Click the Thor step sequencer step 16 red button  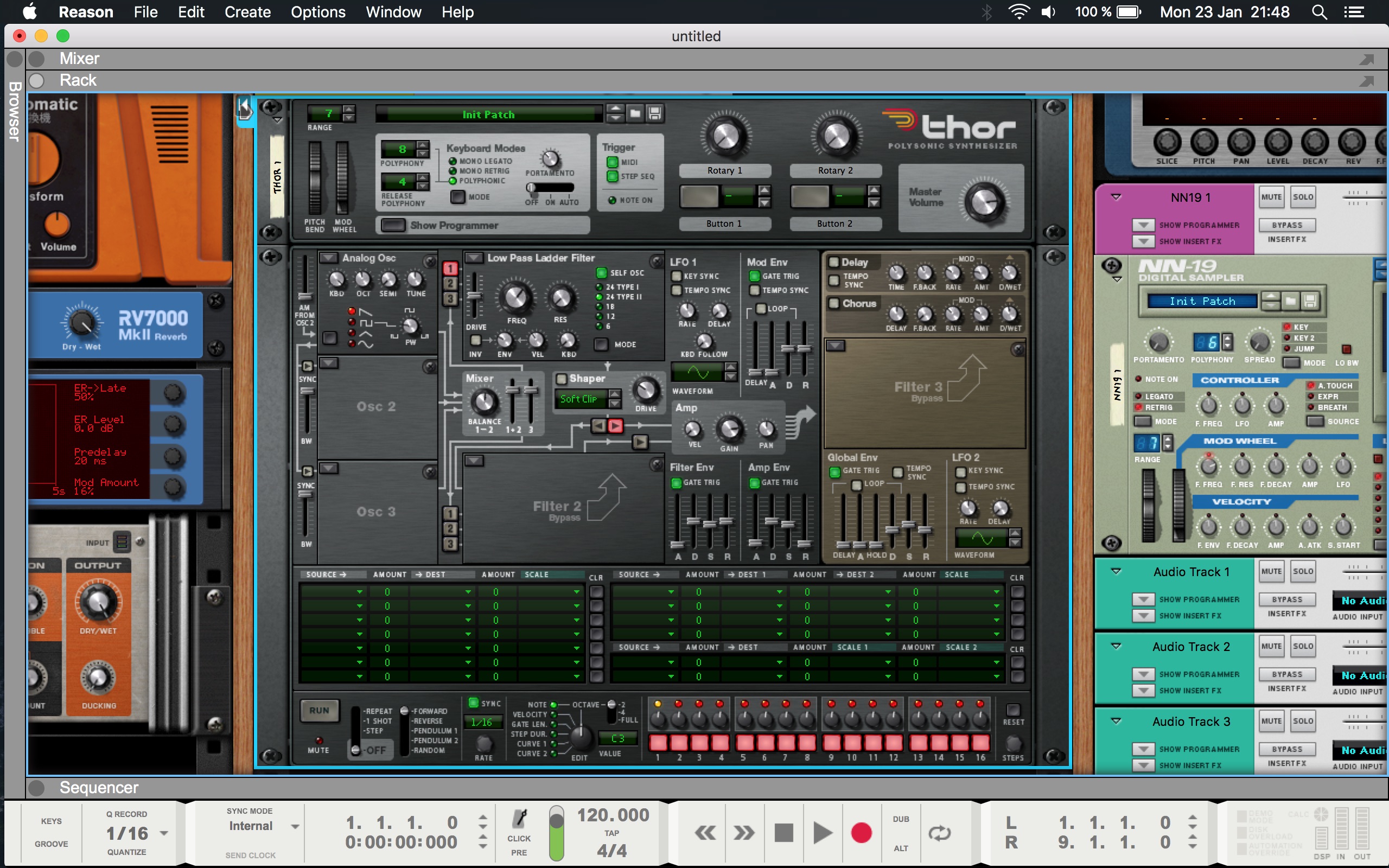[x=980, y=743]
